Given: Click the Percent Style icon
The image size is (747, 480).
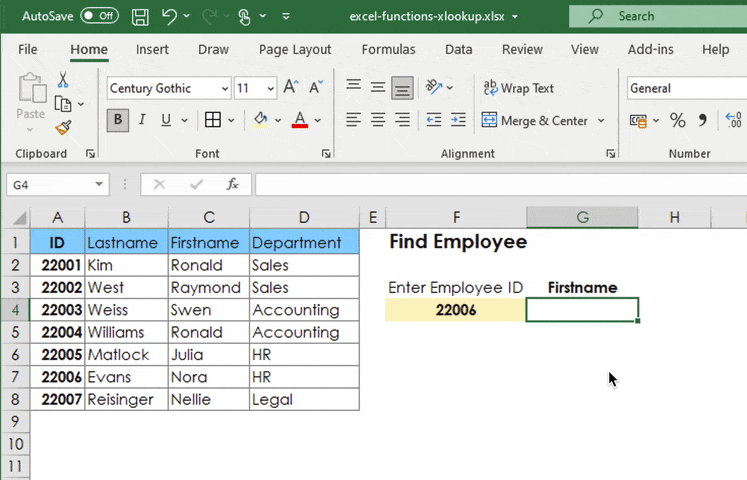Looking at the screenshot, I should tap(677, 120).
